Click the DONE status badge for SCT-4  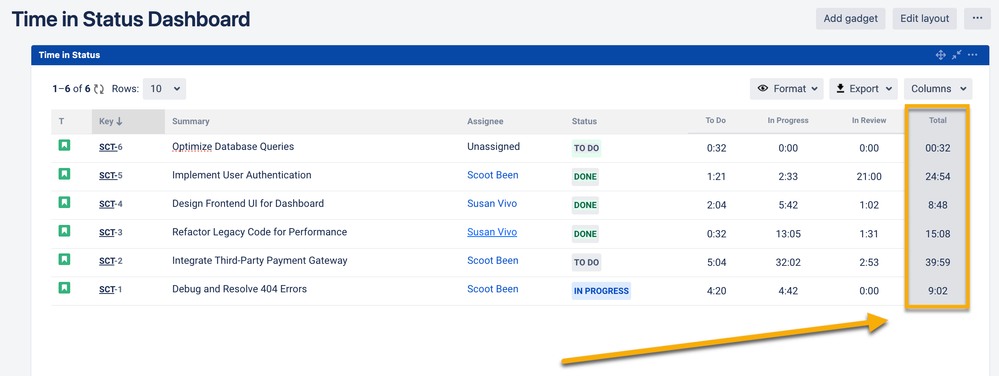click(x=586, y=205)
